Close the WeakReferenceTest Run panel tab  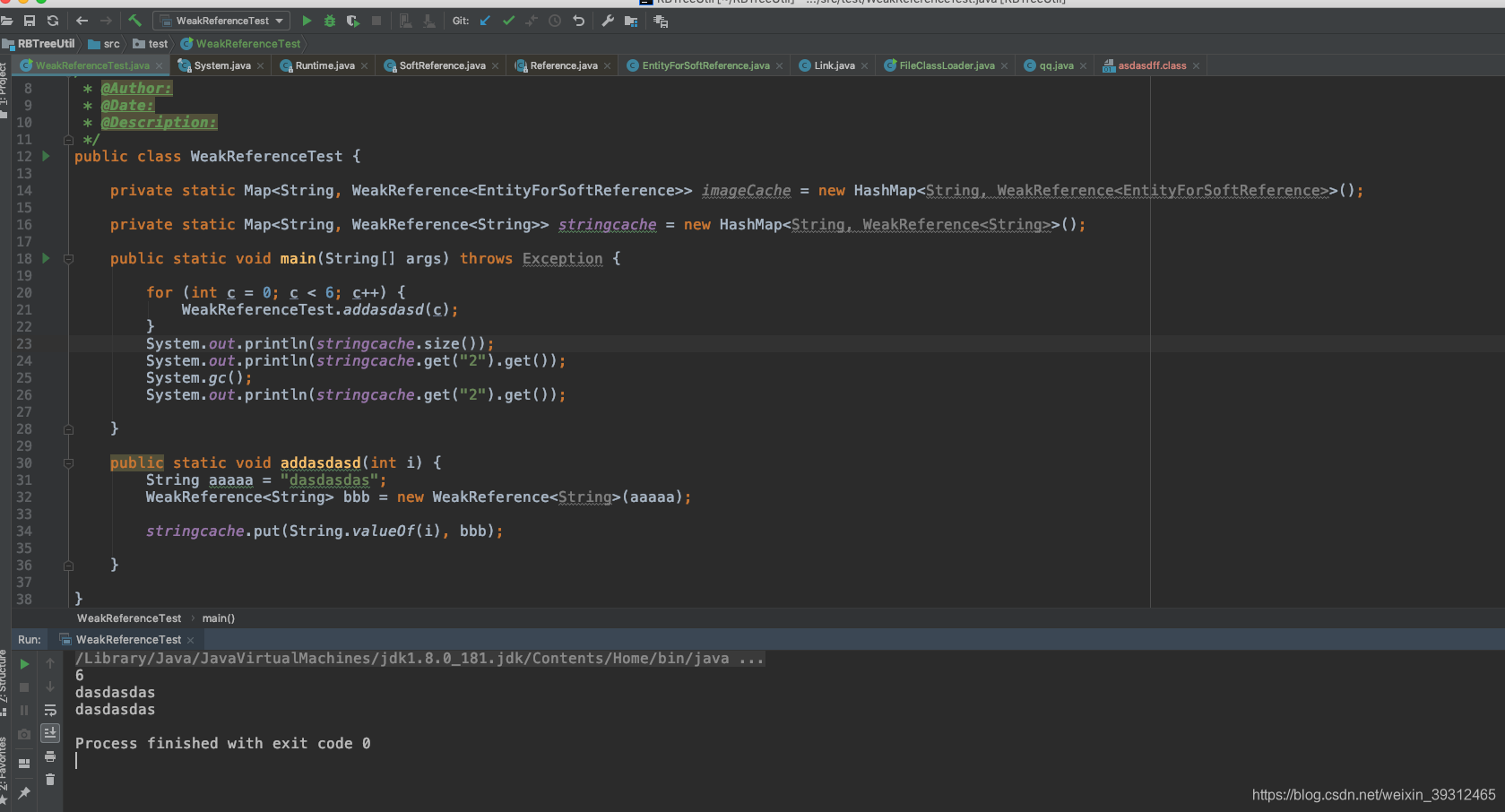(x=190, y=640)
